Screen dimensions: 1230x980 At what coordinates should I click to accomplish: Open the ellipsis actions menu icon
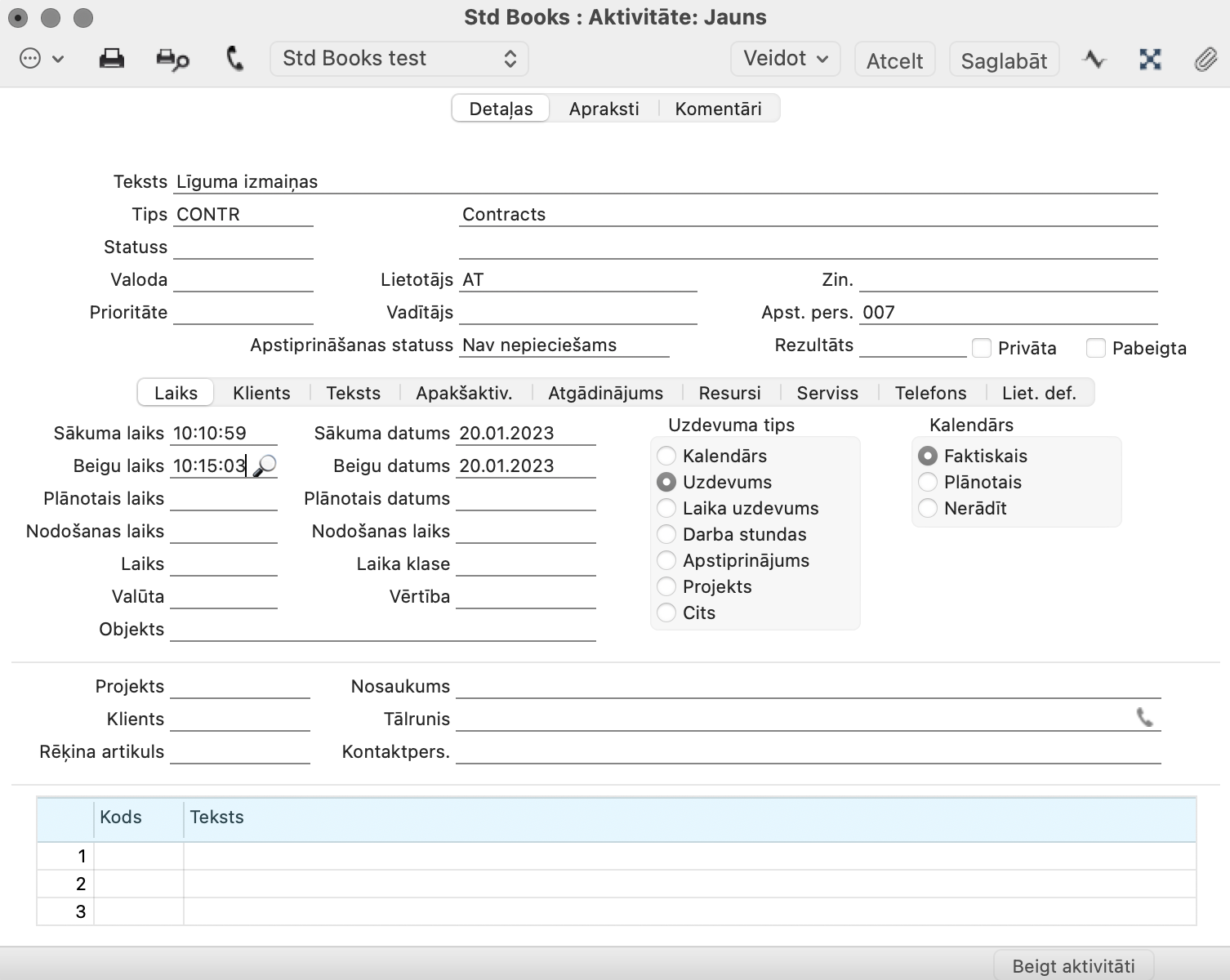pyautogui.click(x=30, y=59)
